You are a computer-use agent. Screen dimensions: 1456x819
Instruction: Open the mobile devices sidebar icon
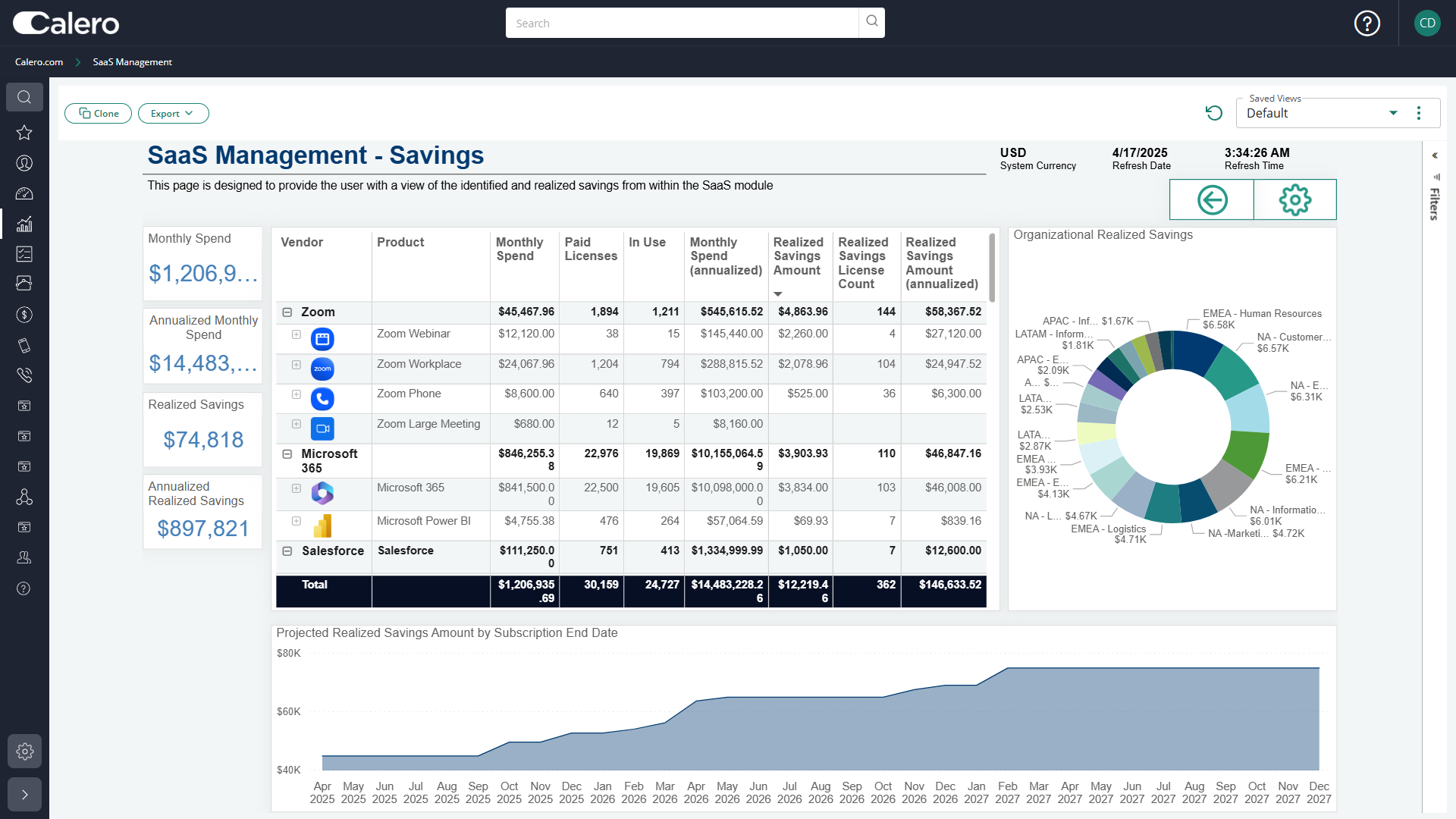(x=24, y=345)
